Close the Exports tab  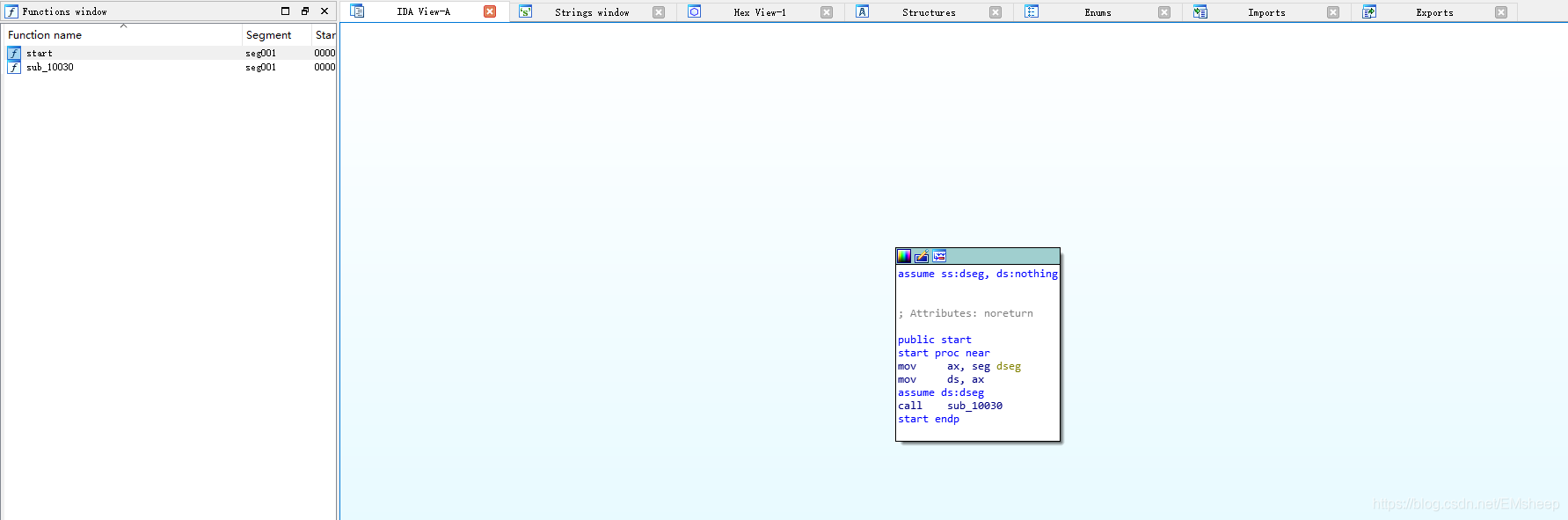1501,12
